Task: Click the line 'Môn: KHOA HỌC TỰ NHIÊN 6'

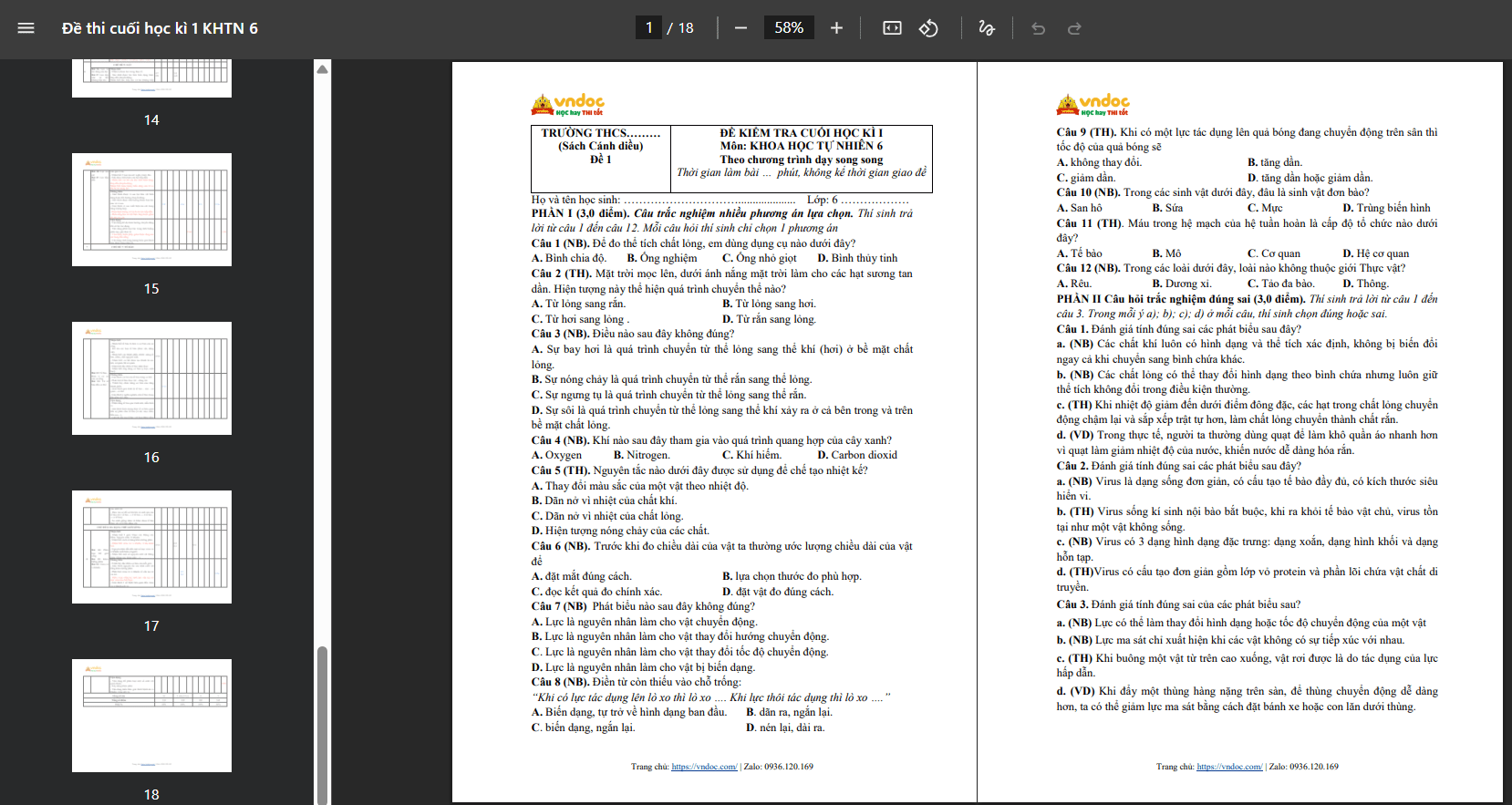Action: point(802,146)
